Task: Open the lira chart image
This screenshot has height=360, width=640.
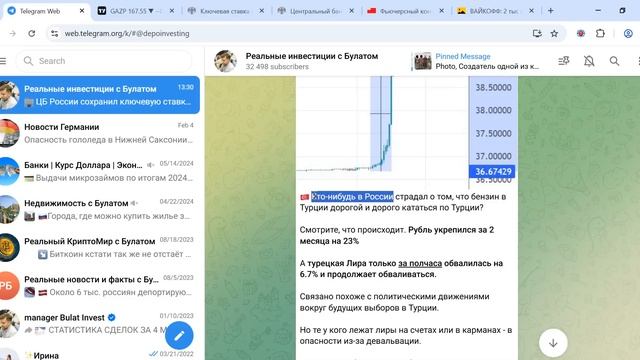Action: tap(407, 131)
